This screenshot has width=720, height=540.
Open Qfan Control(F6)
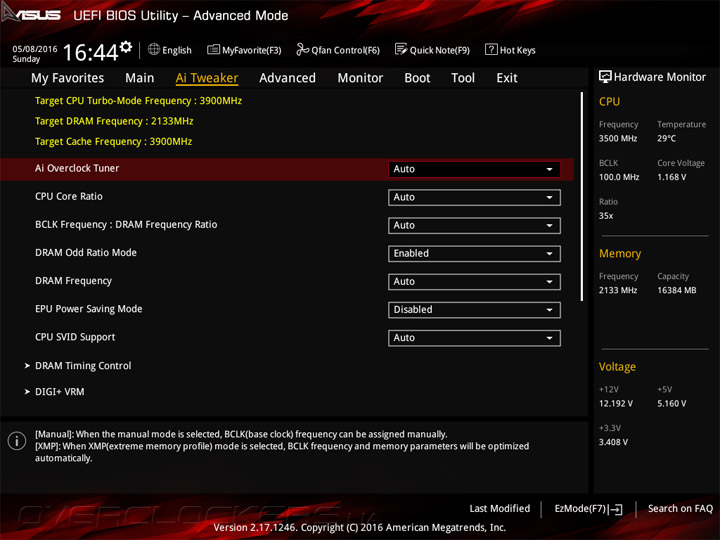(338, 50)
